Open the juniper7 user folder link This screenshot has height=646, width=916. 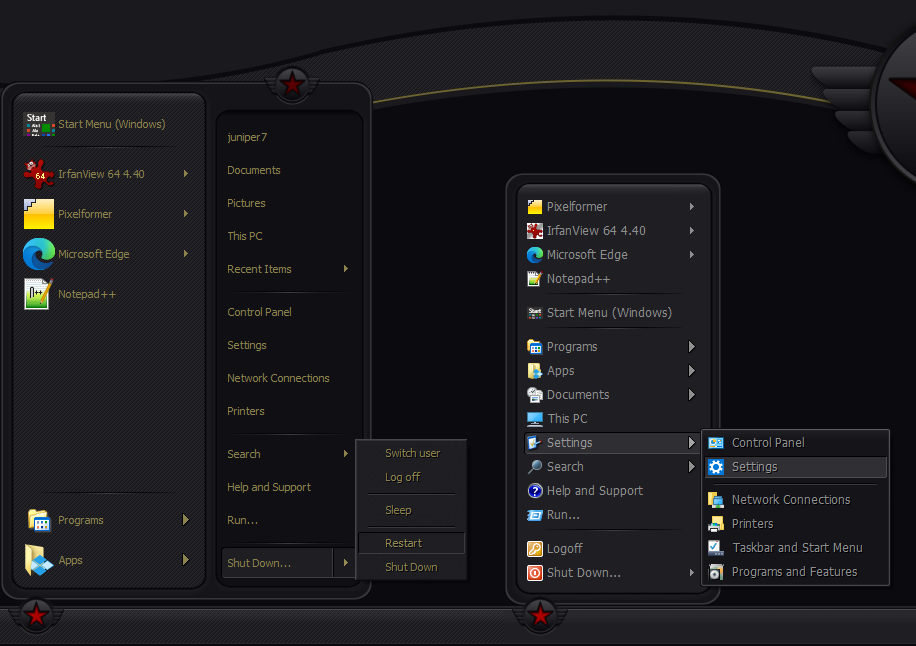(x=247, y=137)
